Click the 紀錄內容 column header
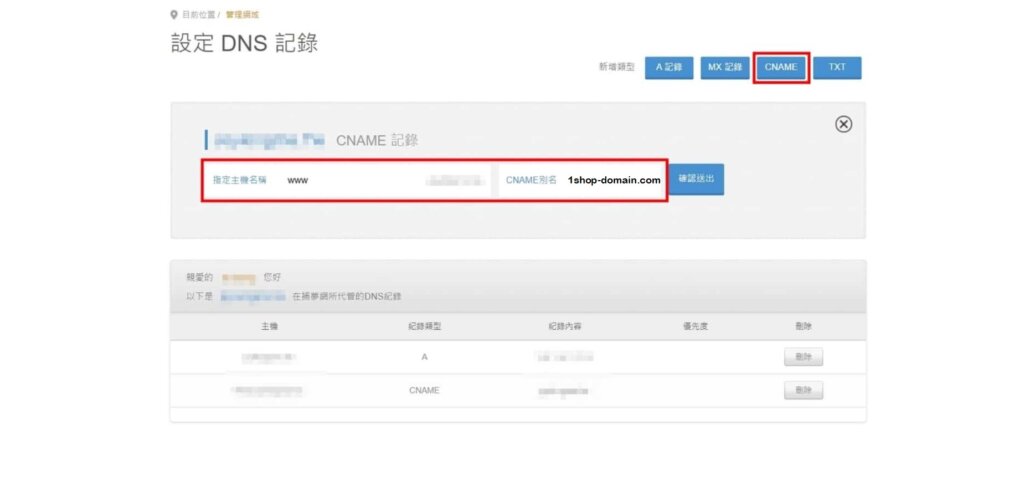 (564, 327)
